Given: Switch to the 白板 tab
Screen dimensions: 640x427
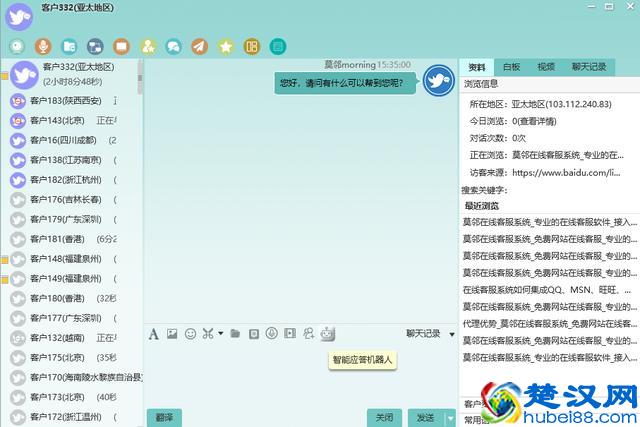Looking at the screenshot, I should pos(511,67).
